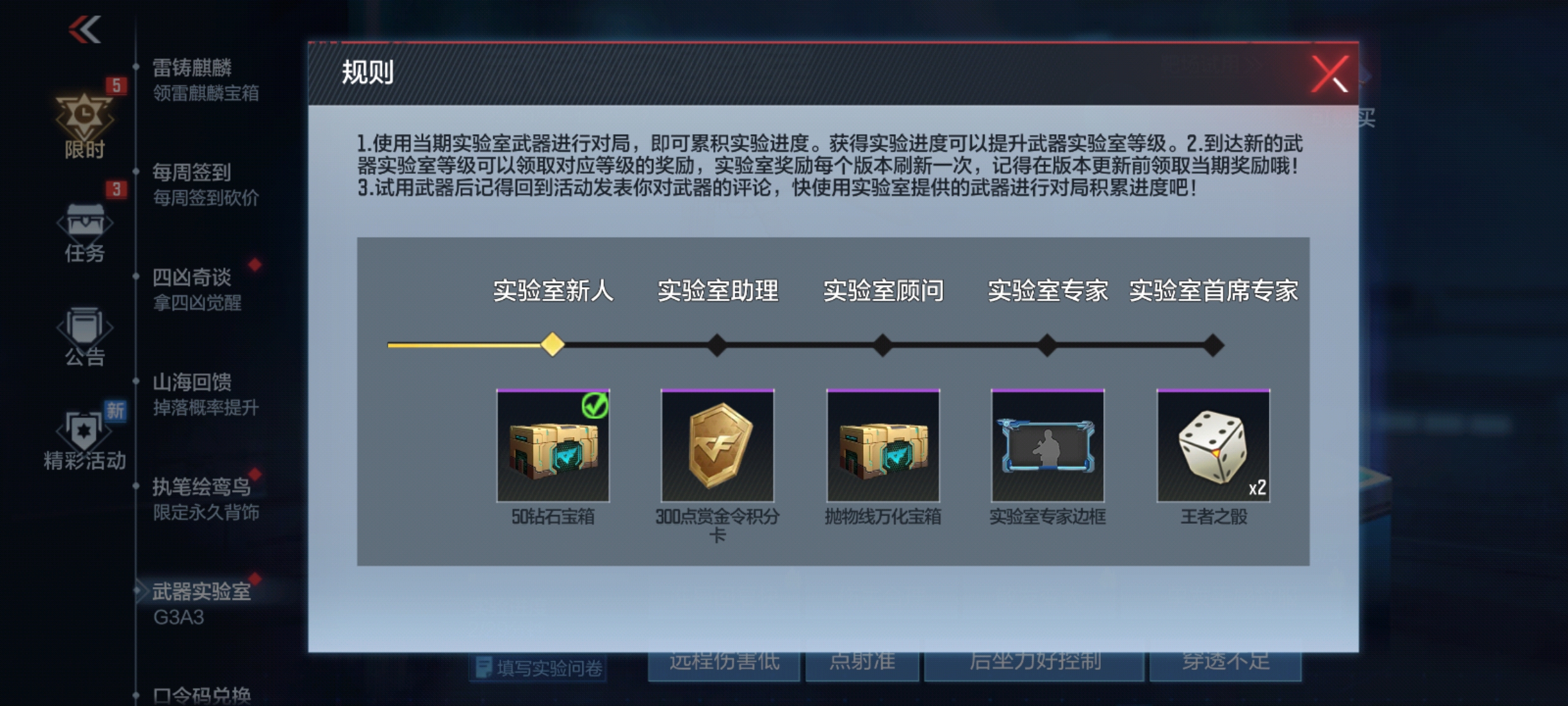Open the 山海回馈 event entry

pos(205,394)
